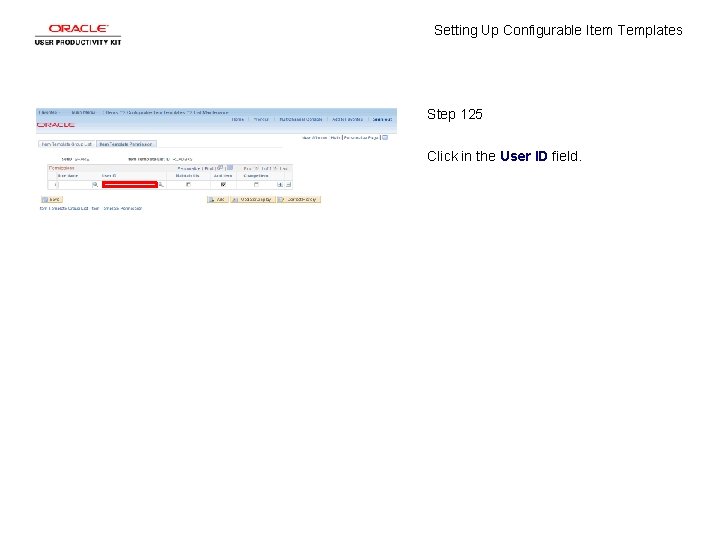Sort by the Role Name column header

tap(68, 176)
